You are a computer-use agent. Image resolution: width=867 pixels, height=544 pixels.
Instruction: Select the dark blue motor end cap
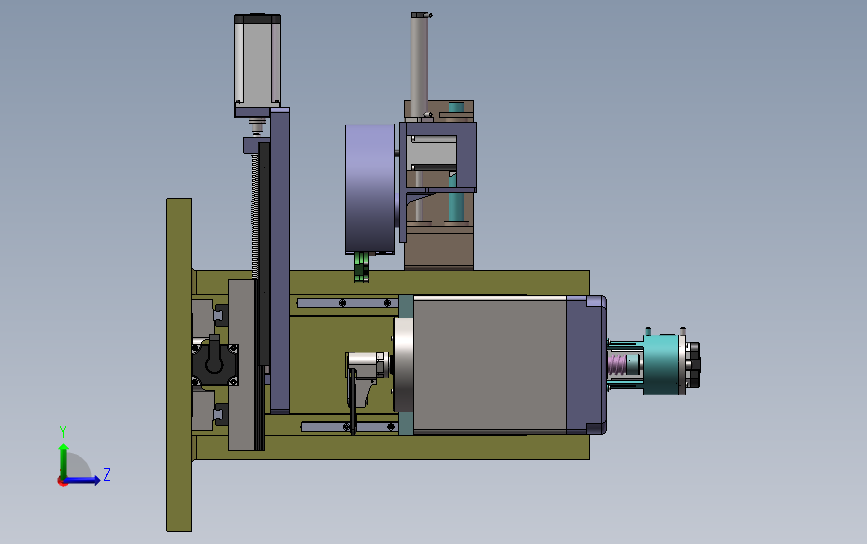coord(586,365)
